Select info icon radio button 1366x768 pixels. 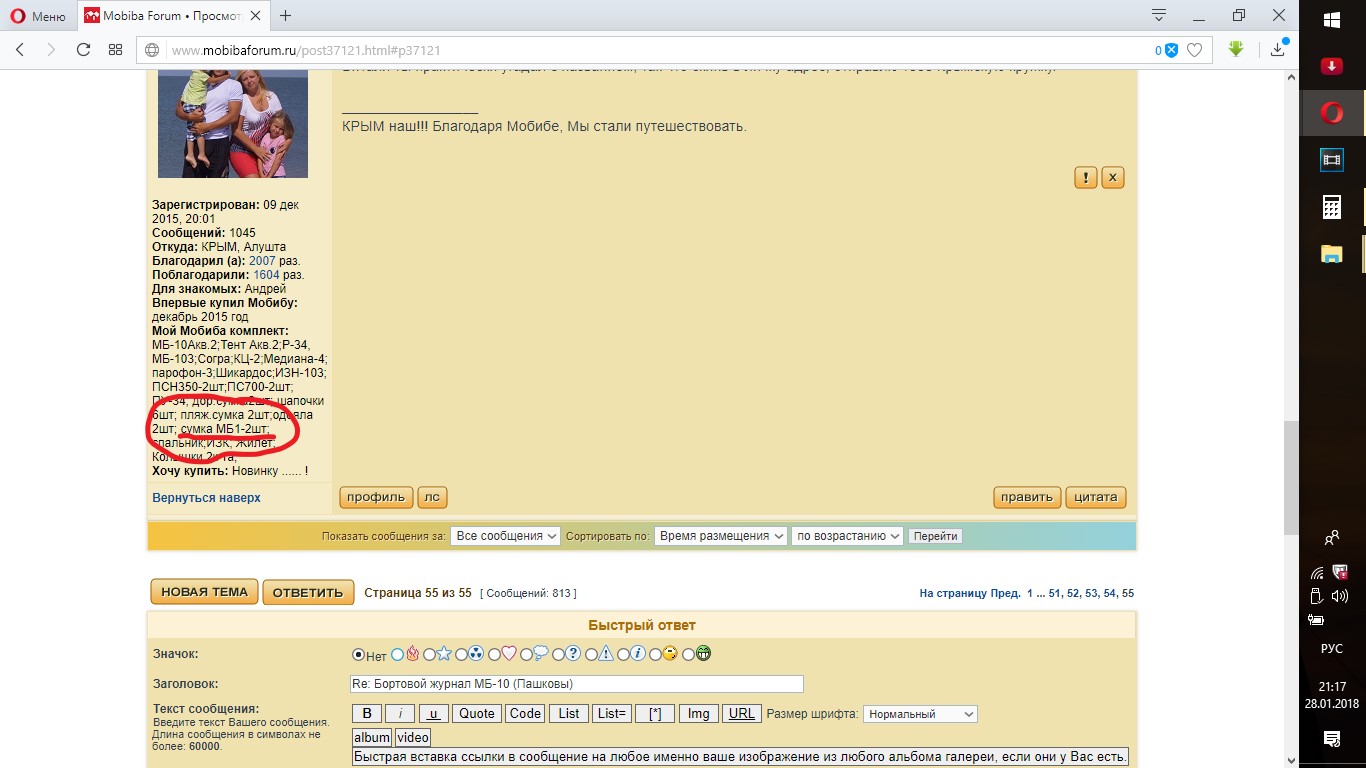tap(624, 655)
